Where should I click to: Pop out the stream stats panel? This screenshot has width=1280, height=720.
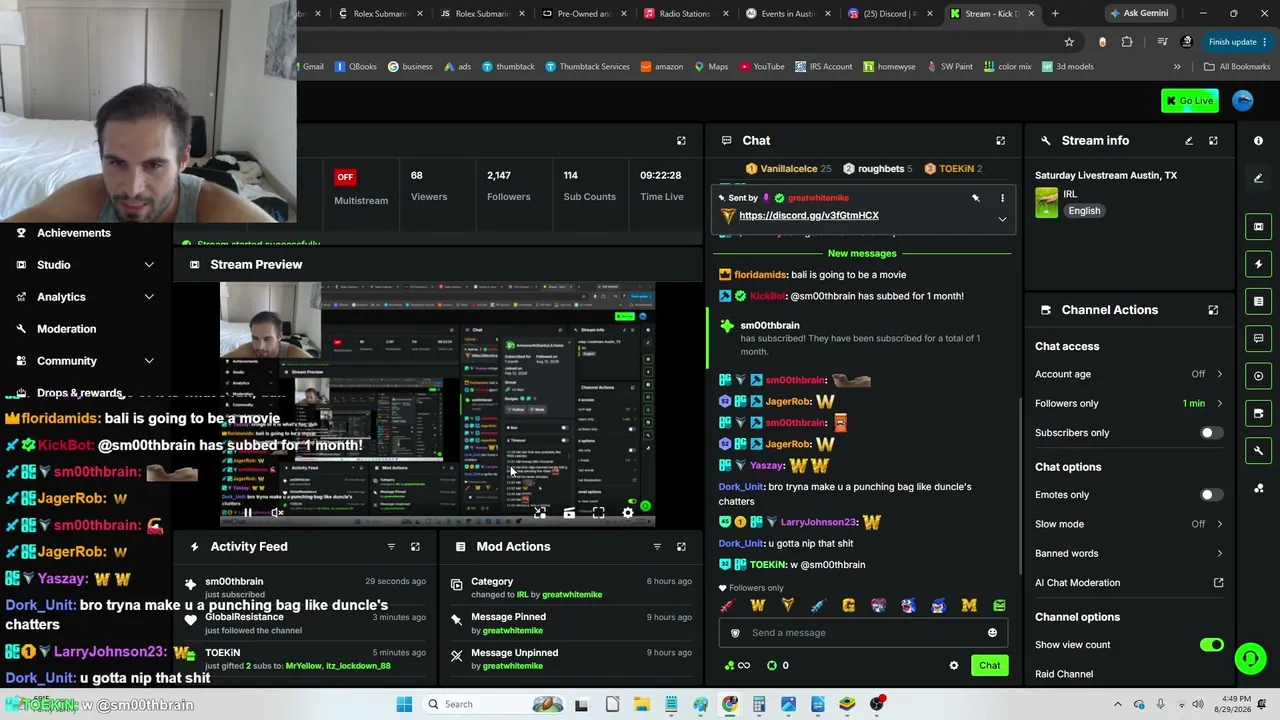[681, 141]
